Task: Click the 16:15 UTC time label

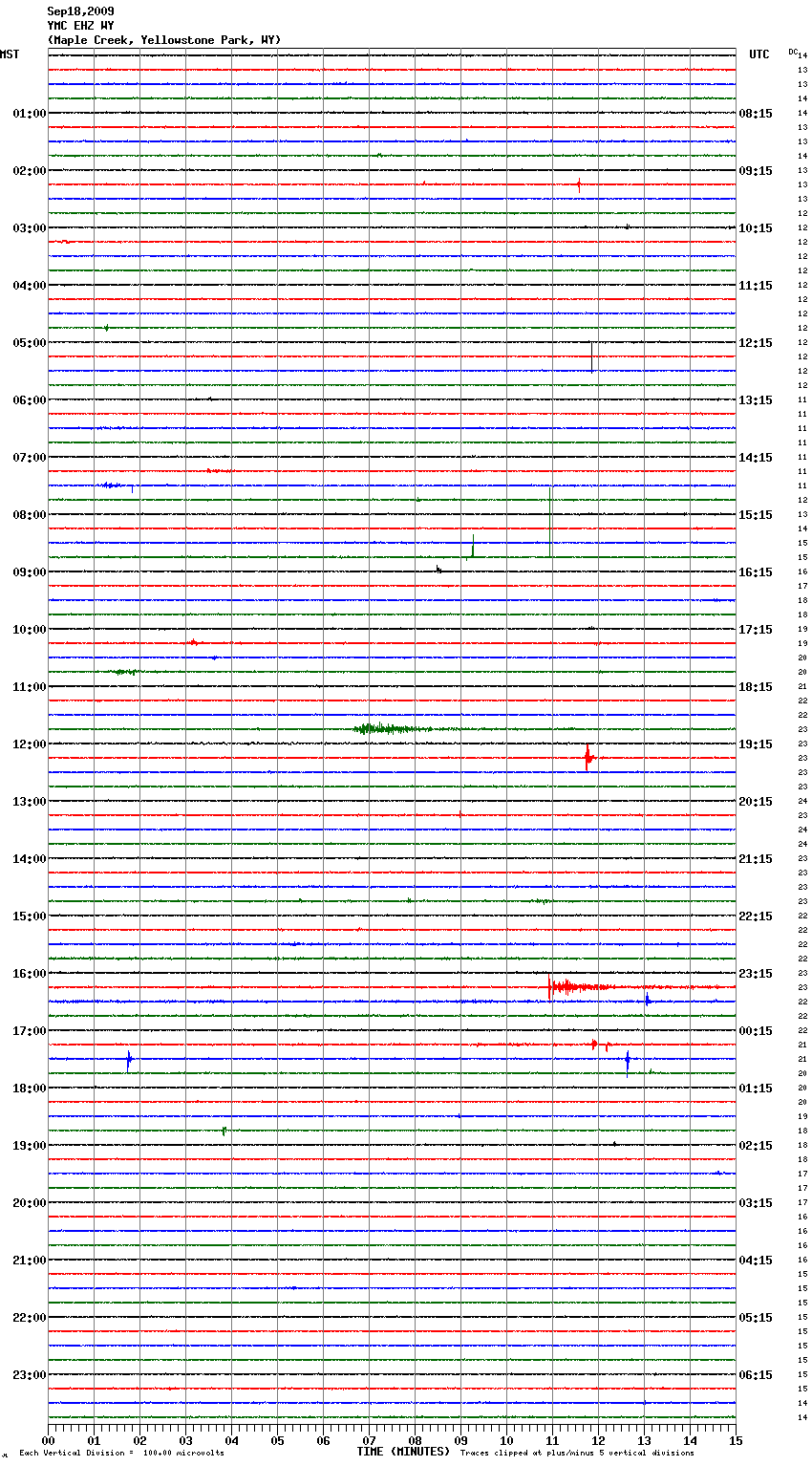Action: [756, 572]
